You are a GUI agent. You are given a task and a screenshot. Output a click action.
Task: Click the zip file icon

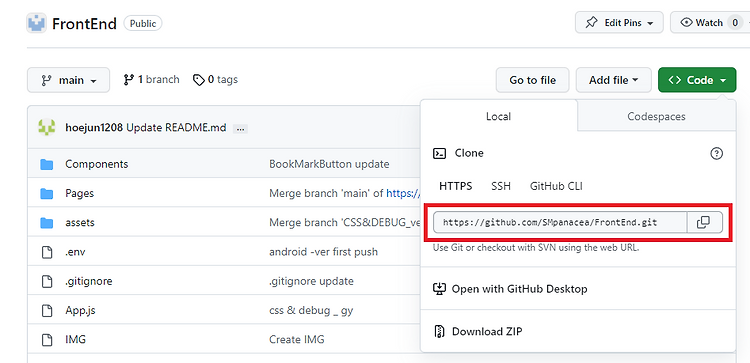click(x=439, y=331)
